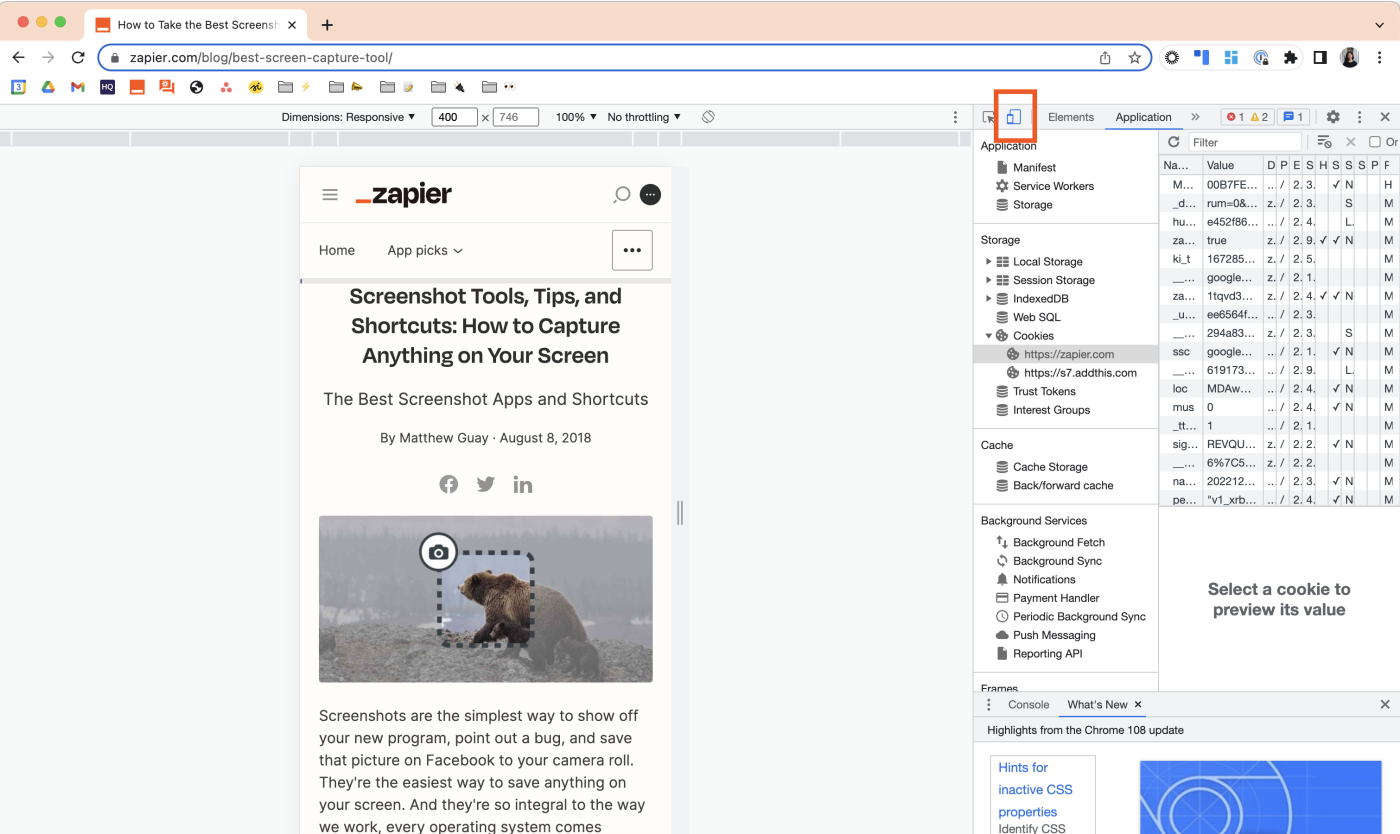Select the Manifest item in Application sidebar
The height and width of the screenshot is (834, 1400).
point(1034,168)
